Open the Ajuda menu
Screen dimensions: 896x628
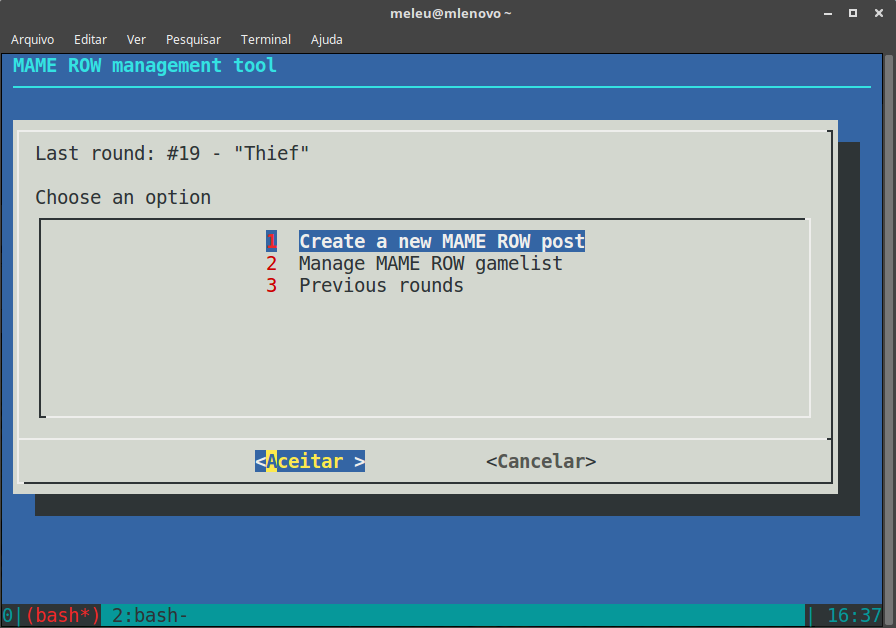tap(326, 40)
